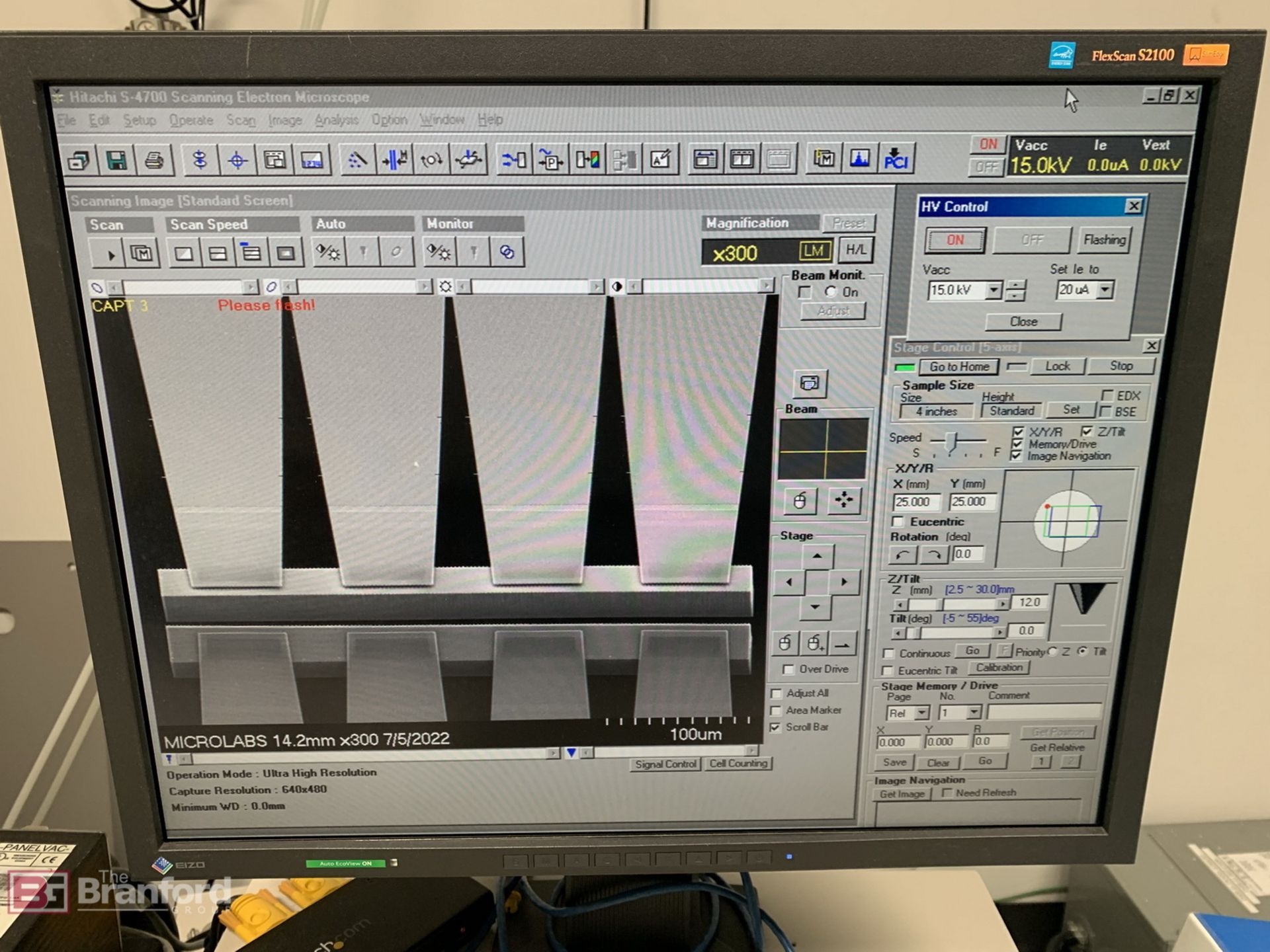Click the printer icon above Beam panel
The image size is (1270, 952).
810,384
